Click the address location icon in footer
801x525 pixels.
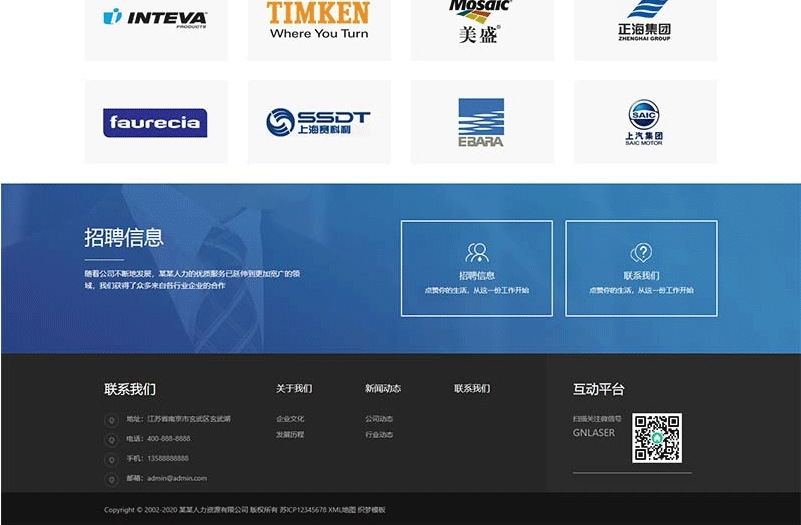point(111,420)
